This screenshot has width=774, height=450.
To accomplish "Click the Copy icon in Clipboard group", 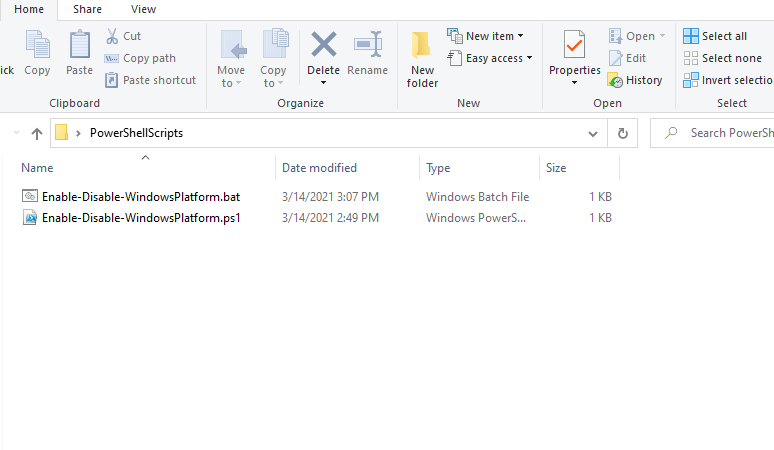I will coord(38,44).
